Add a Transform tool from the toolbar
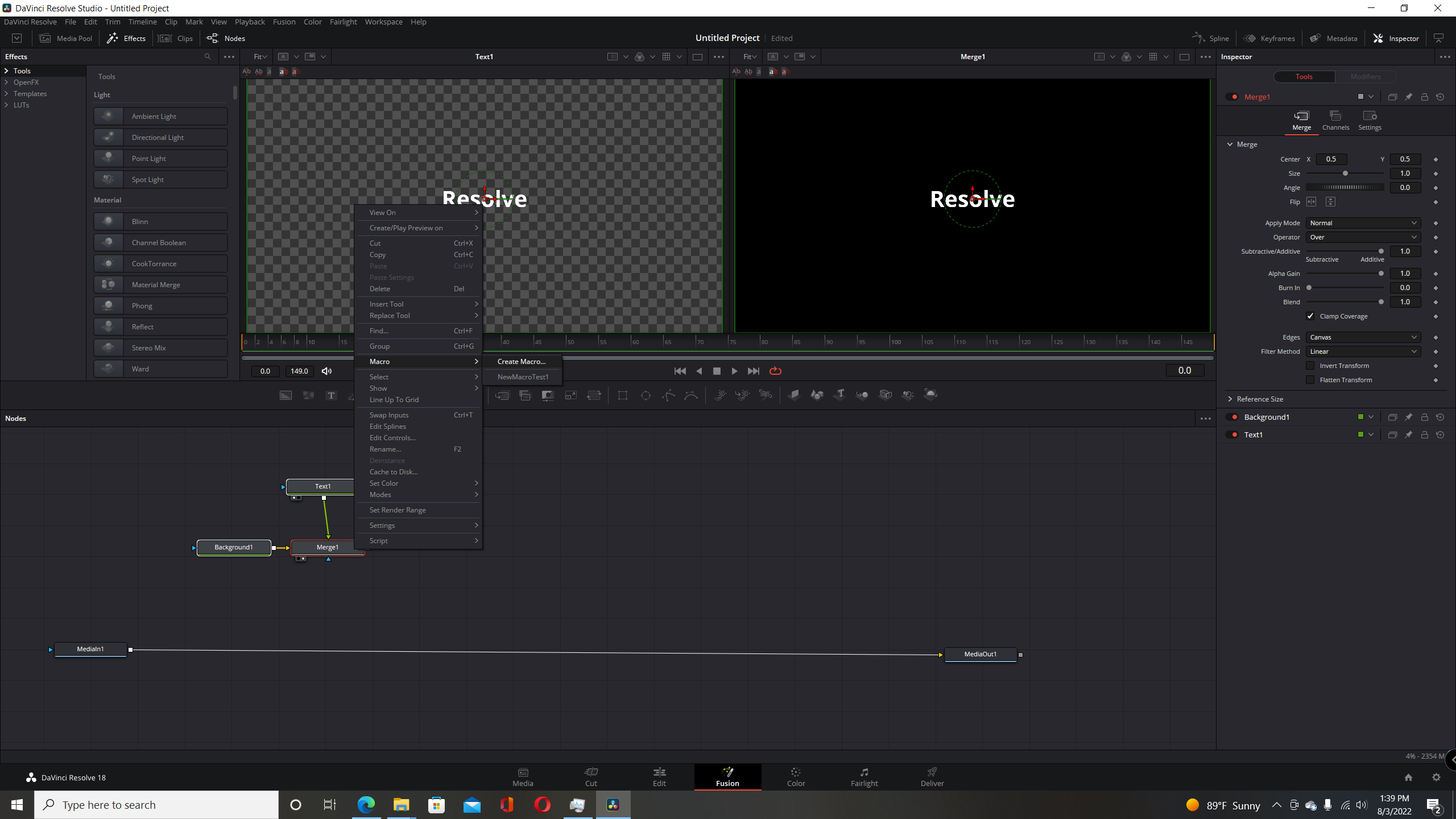The height and width of the screenshot is (819, 1456). click(594, 395)
